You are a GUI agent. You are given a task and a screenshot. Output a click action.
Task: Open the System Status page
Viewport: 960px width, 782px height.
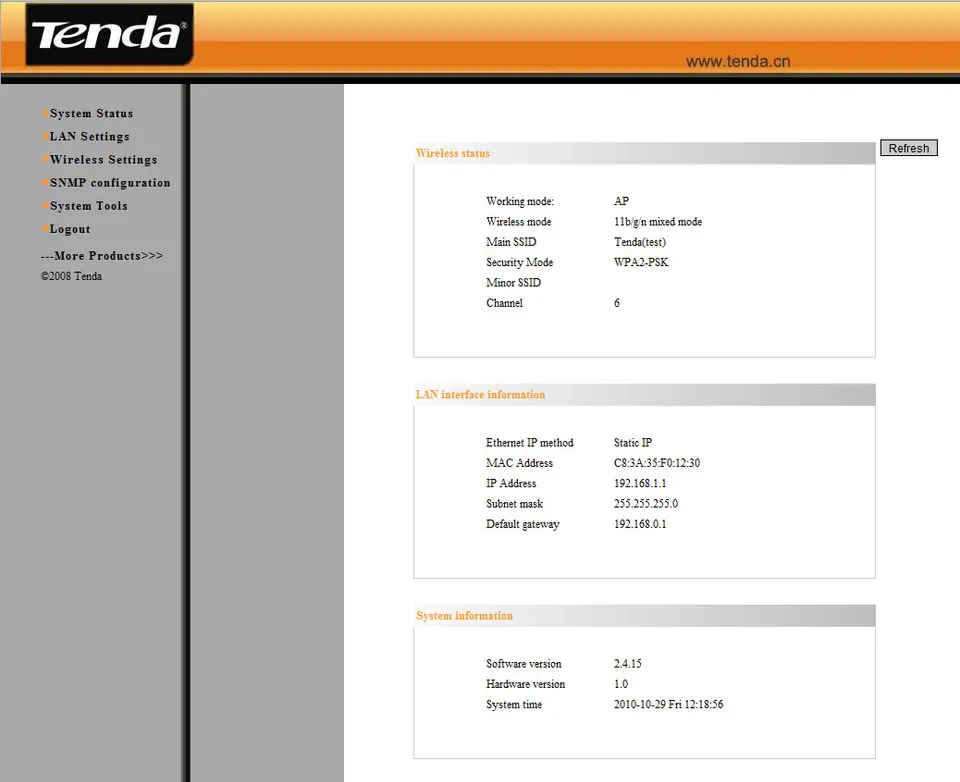pos(91,114)
